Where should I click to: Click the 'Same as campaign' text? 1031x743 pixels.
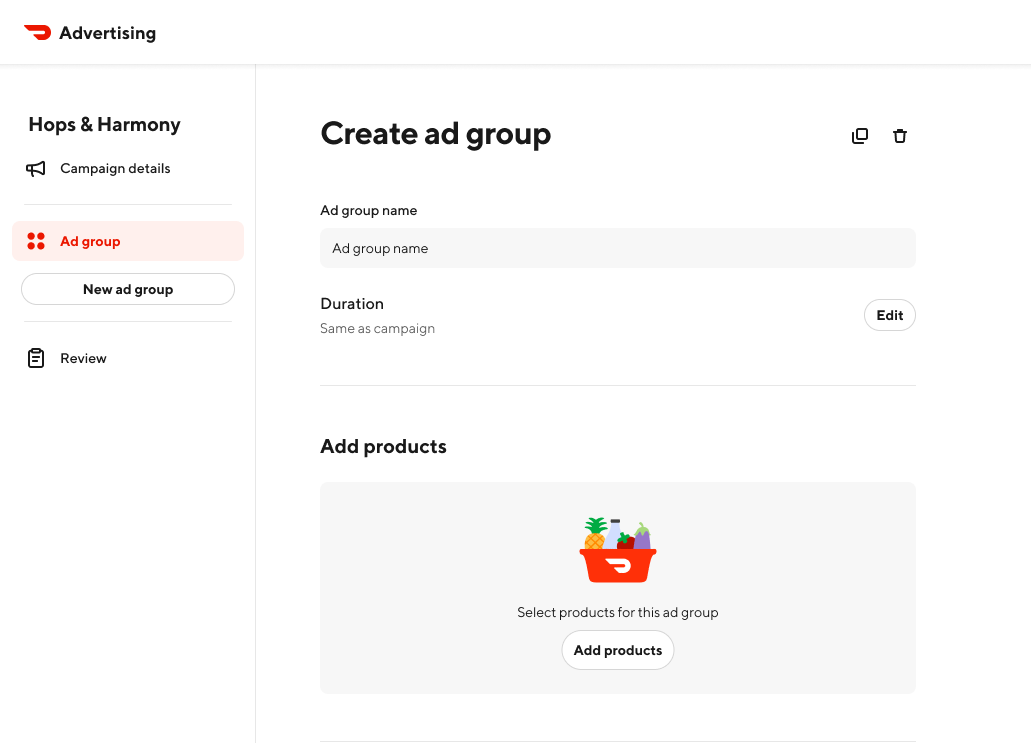click(377, 328)
